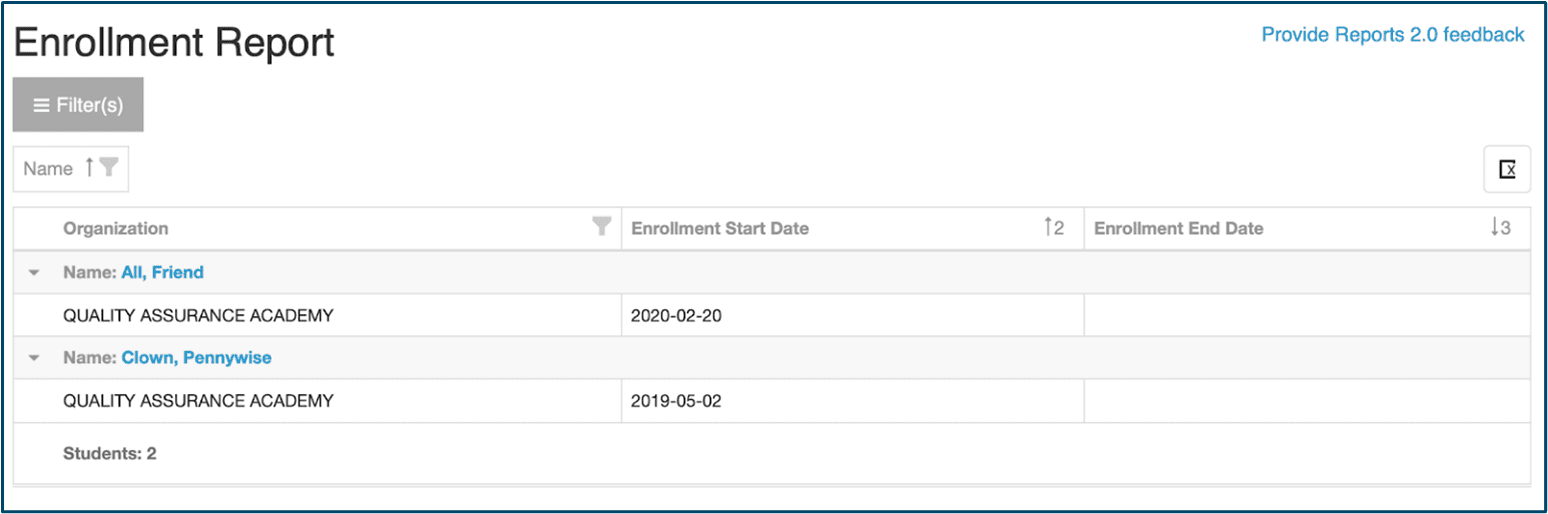The image size is (1548, 514).
Task: Click Quality Assurance Academy under All, Friend
Action: click(x=198, y=316)
